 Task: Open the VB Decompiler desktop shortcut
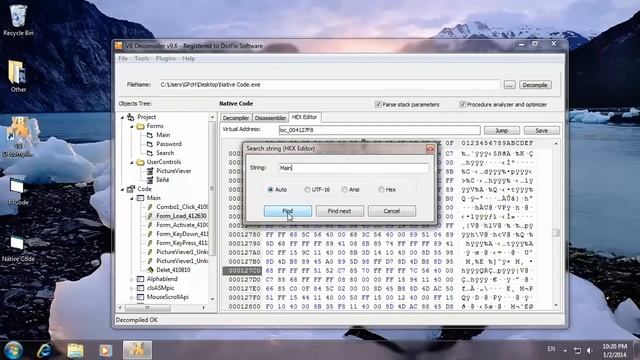[18, 137]
